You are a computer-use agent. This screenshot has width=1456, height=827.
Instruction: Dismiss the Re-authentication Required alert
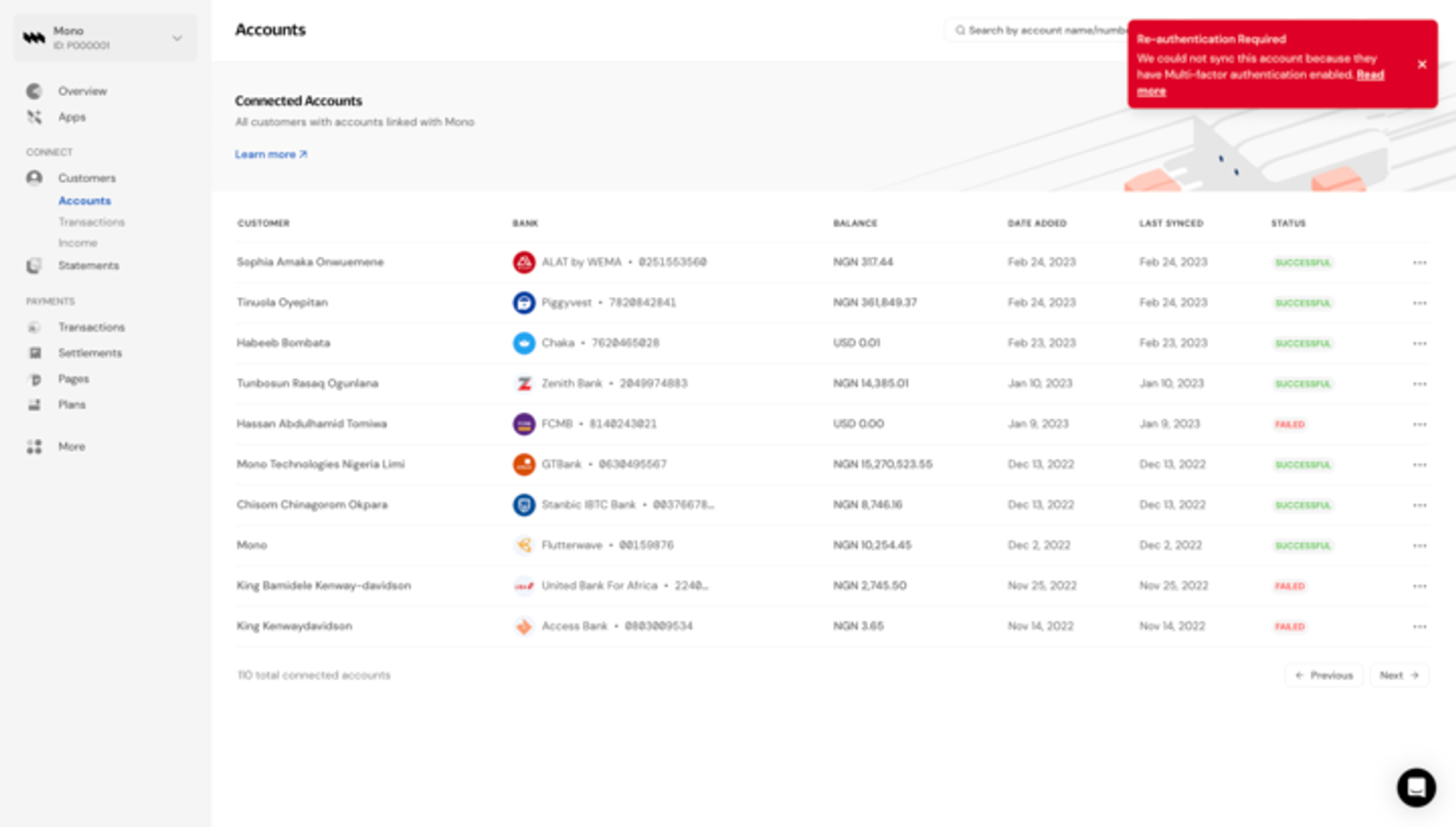tap(1422, 64)
